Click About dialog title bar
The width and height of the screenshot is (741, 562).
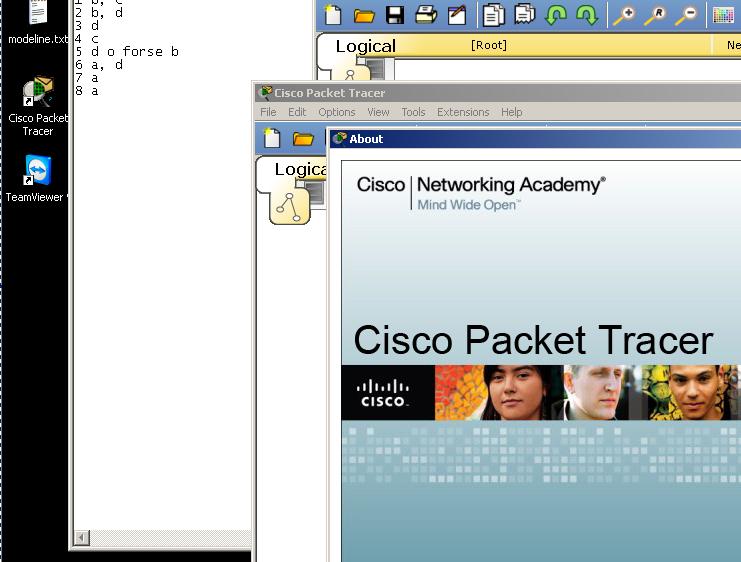535,139
